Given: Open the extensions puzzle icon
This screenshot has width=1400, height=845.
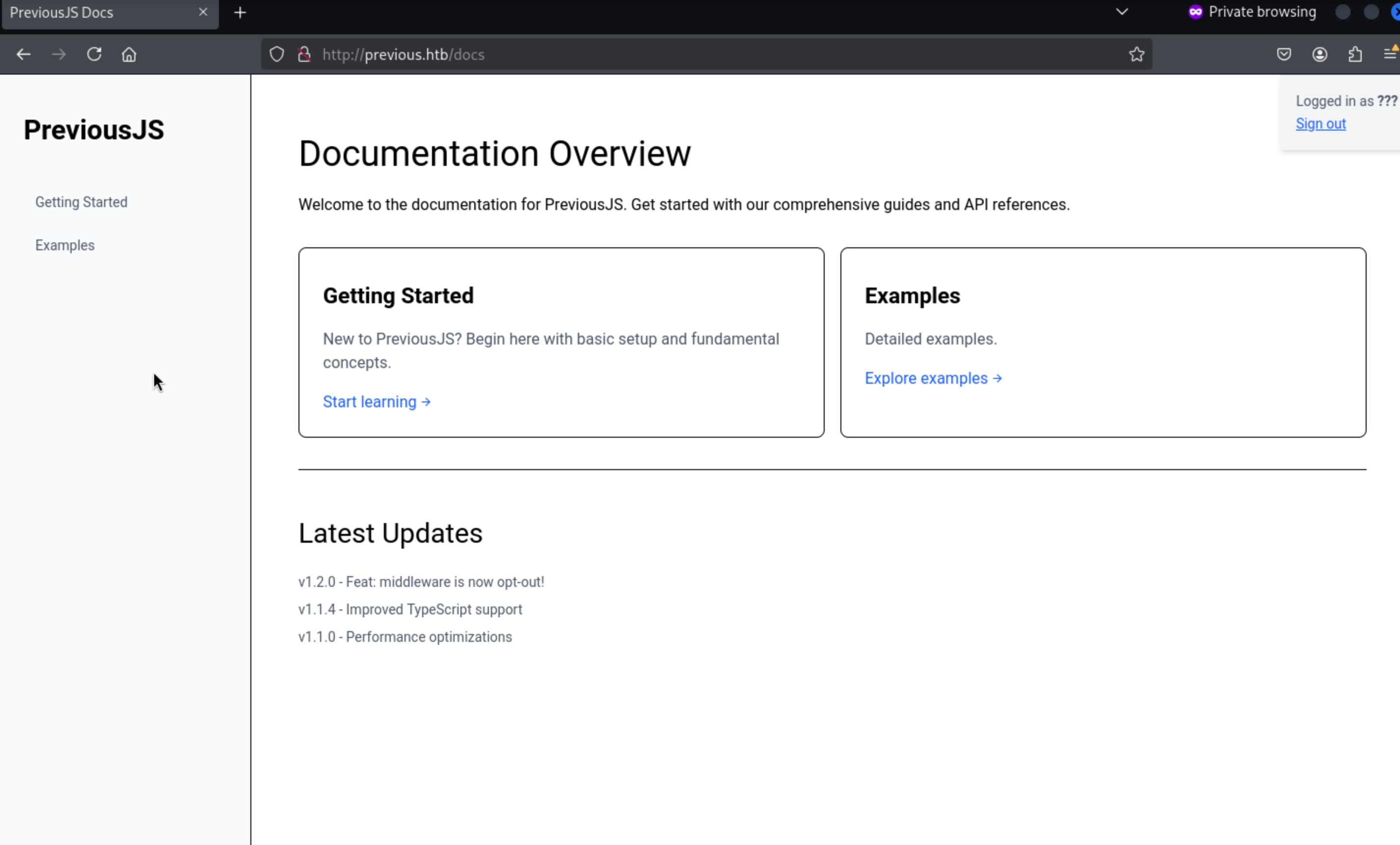Looking at the screenshot, I should (x=1355, y=54).
